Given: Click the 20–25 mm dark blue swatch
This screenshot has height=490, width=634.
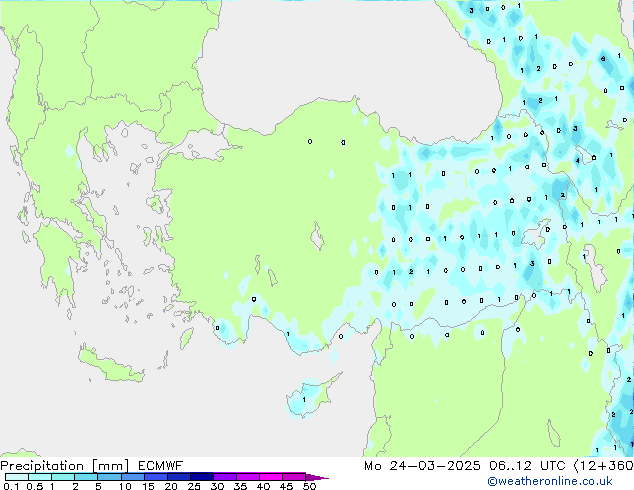Looking at the screenshot, I should coord(178,477).
